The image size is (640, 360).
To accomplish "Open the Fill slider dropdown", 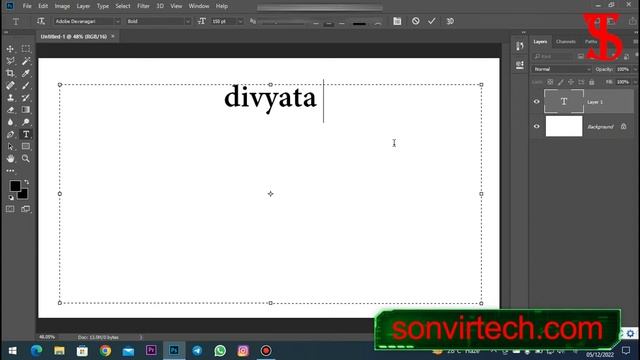I will (x=635, y=82).
